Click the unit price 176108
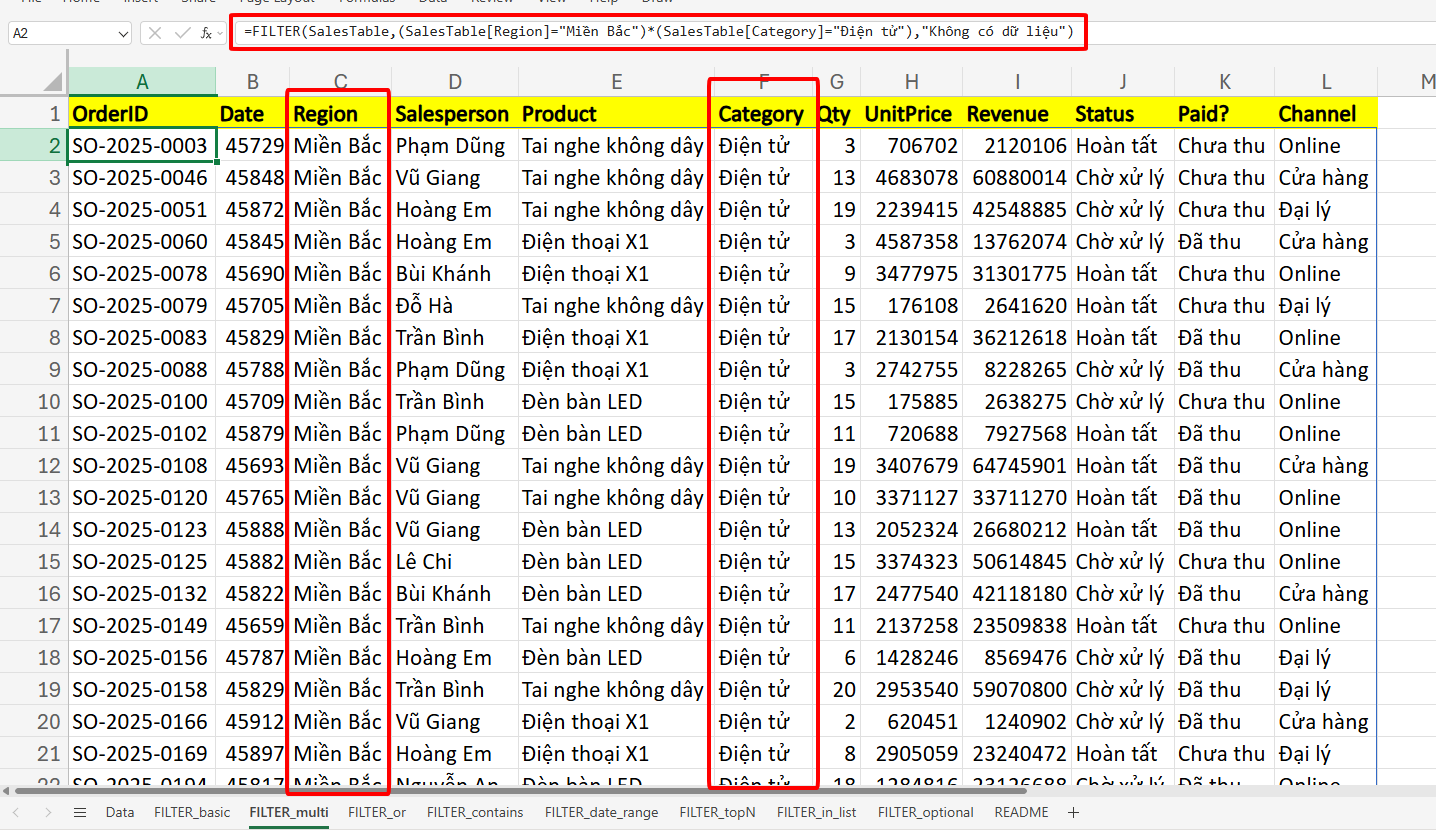1436x831 pixels. click(x=911, y=306)
